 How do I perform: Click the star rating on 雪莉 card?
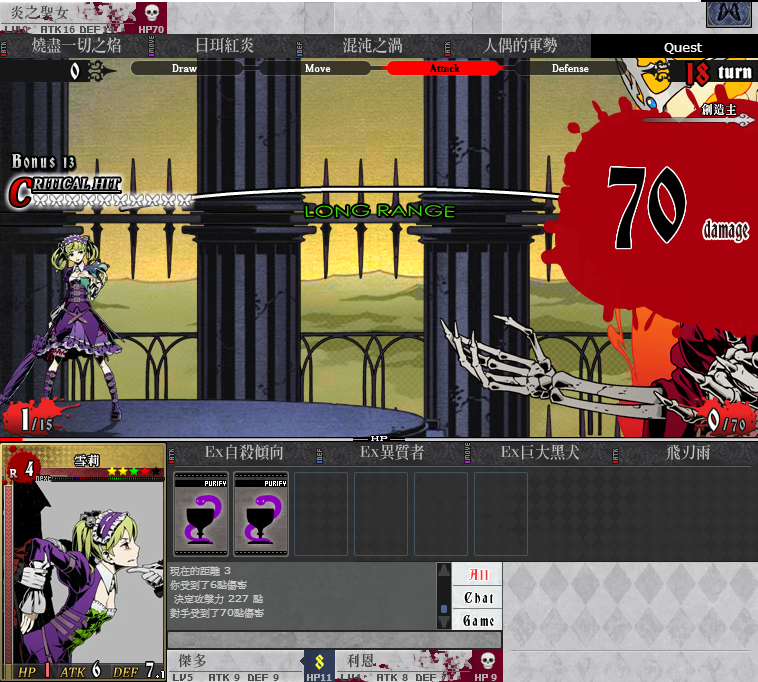coord(134,471)
